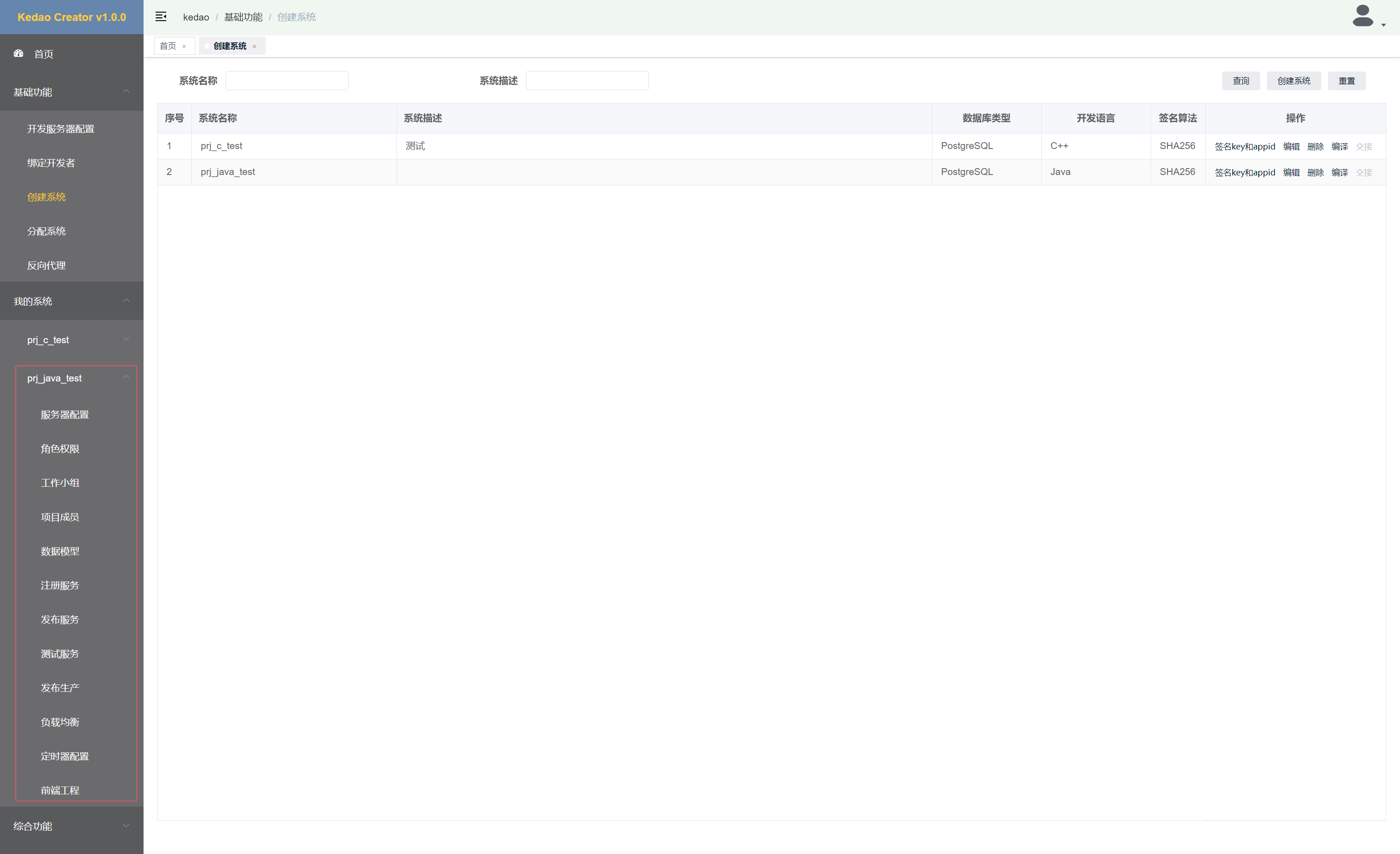Image resolution: width=1400 pixels, height=854 pixels.
Task: Open the user avatar menu
Action: pyautogui.click(x=1364, y=16)
